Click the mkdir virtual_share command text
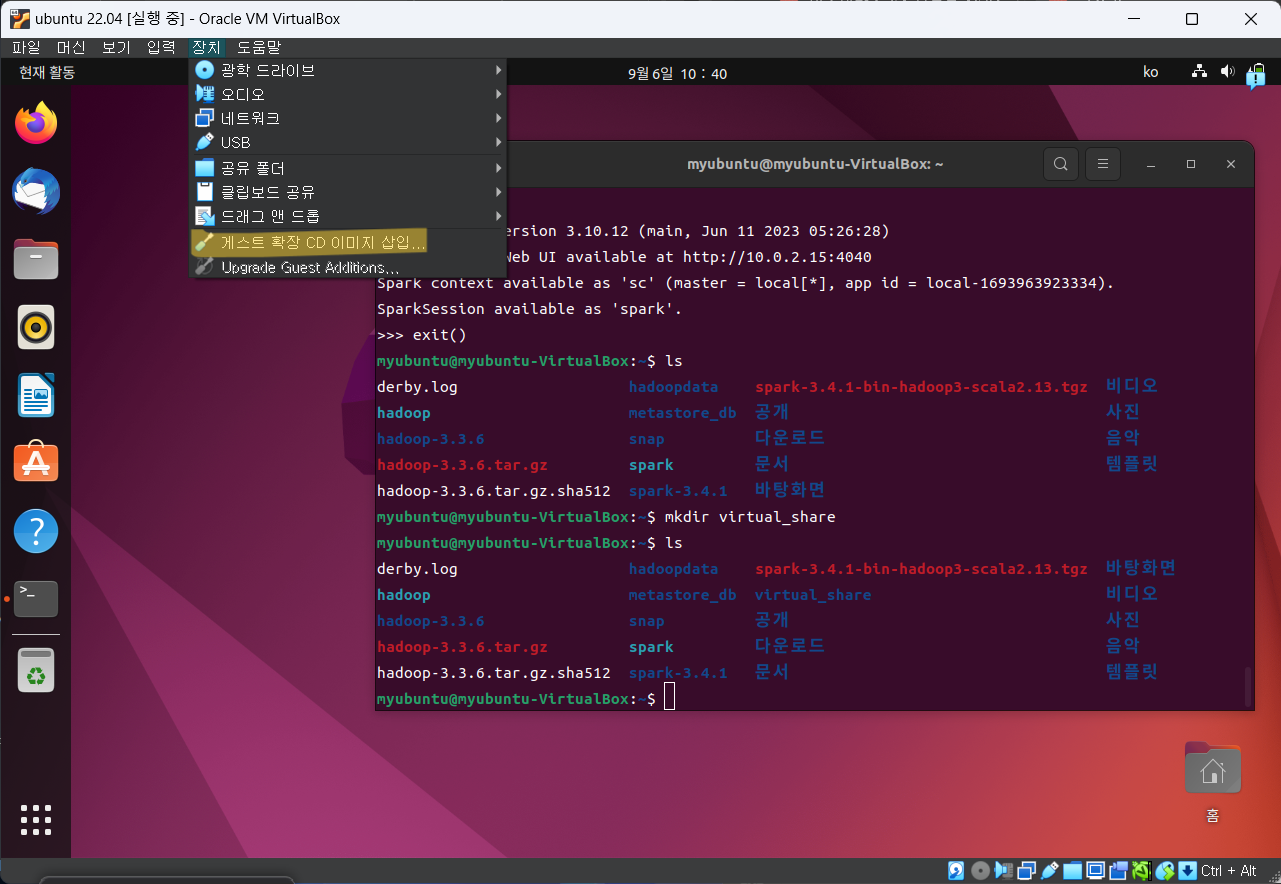Screen dimensions: 1281x884 tap(750, 517)
